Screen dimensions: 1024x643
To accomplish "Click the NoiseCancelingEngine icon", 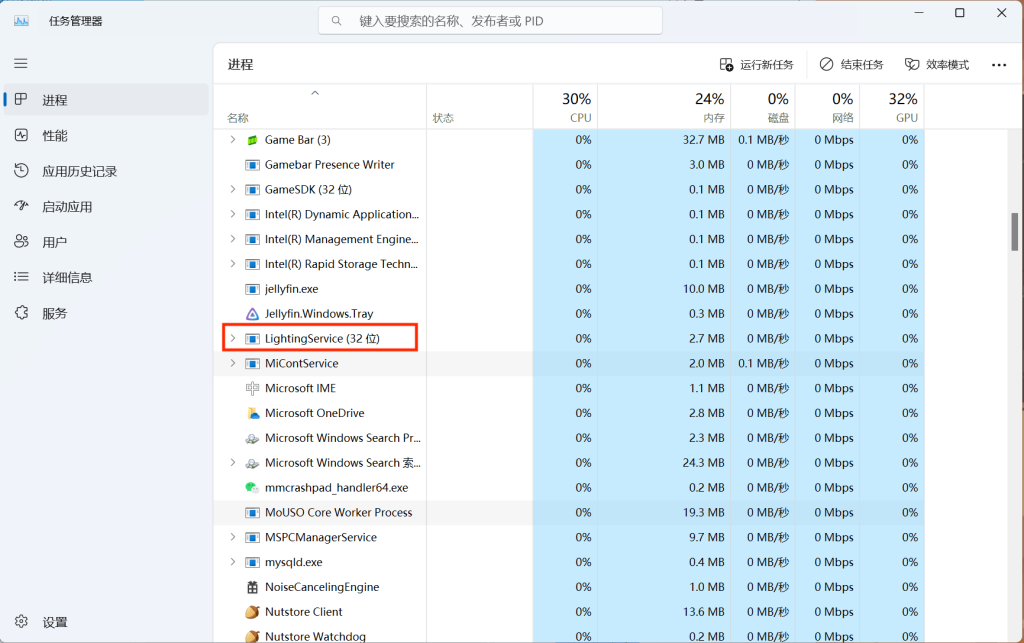I will (x=252, y=587).
